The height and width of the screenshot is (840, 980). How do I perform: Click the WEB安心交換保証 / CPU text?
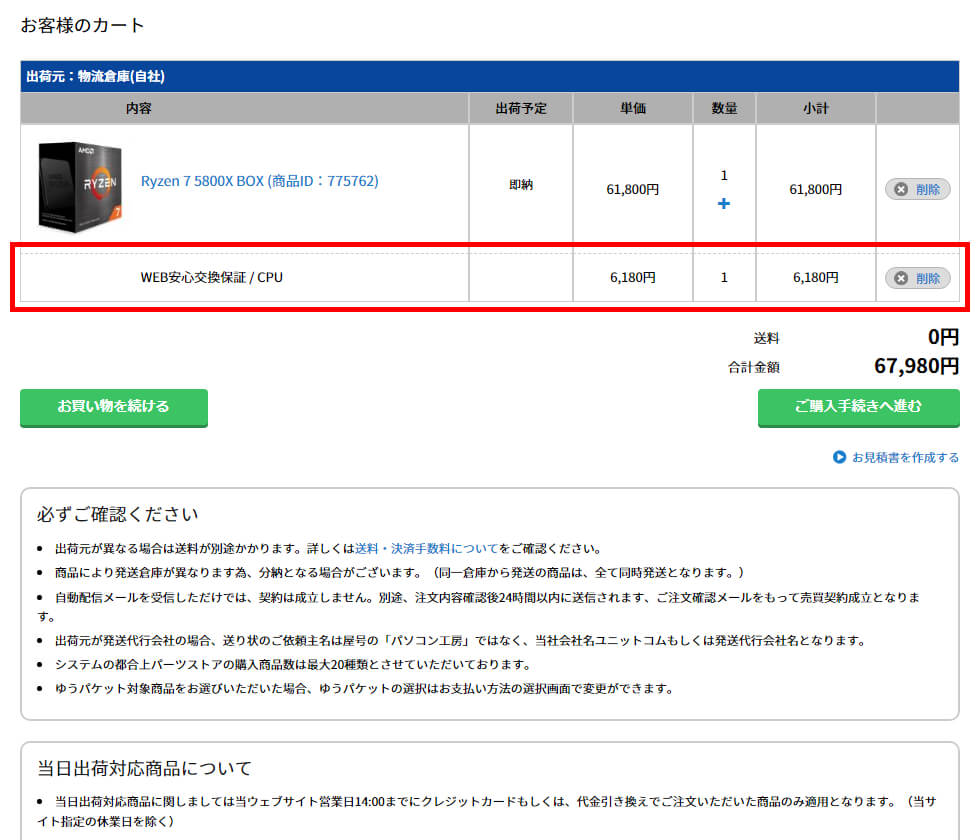pos(211,278)
